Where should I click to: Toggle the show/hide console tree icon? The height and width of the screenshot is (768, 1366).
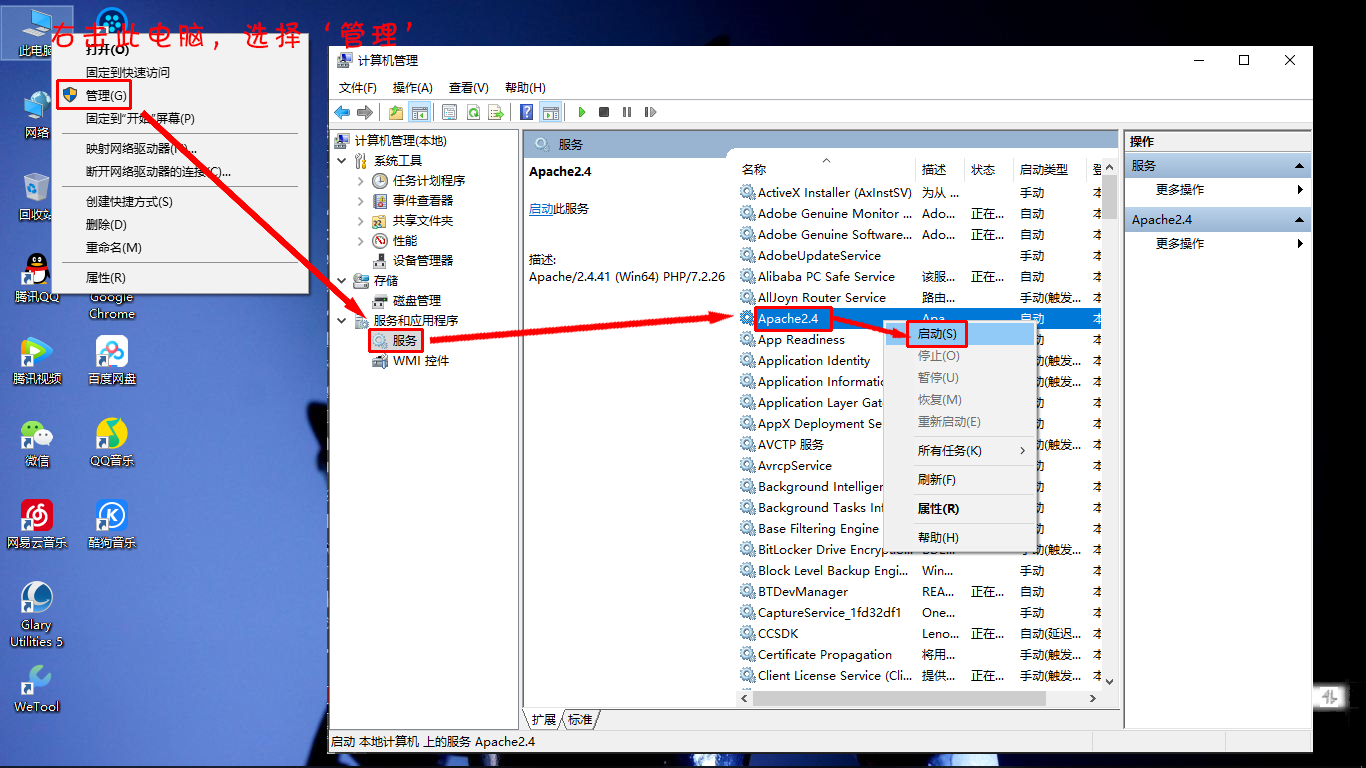[x=419, y=112]
